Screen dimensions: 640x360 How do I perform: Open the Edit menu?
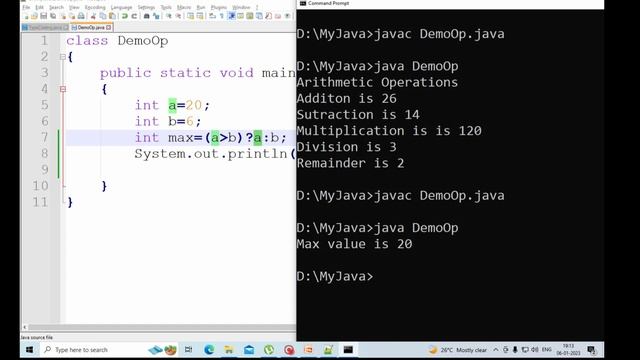point(39,7)
